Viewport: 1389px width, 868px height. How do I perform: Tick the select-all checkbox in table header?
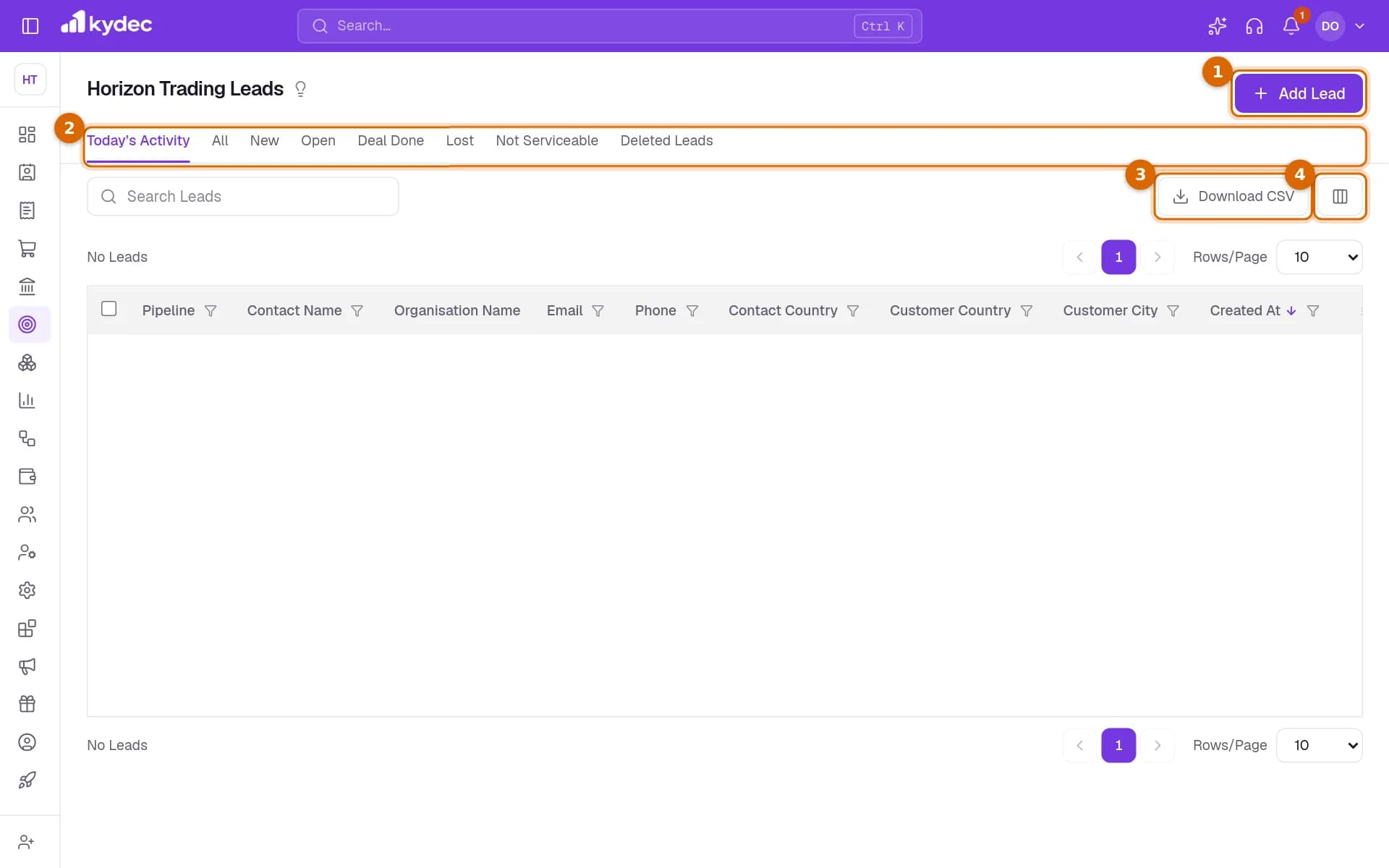[109, 309]
